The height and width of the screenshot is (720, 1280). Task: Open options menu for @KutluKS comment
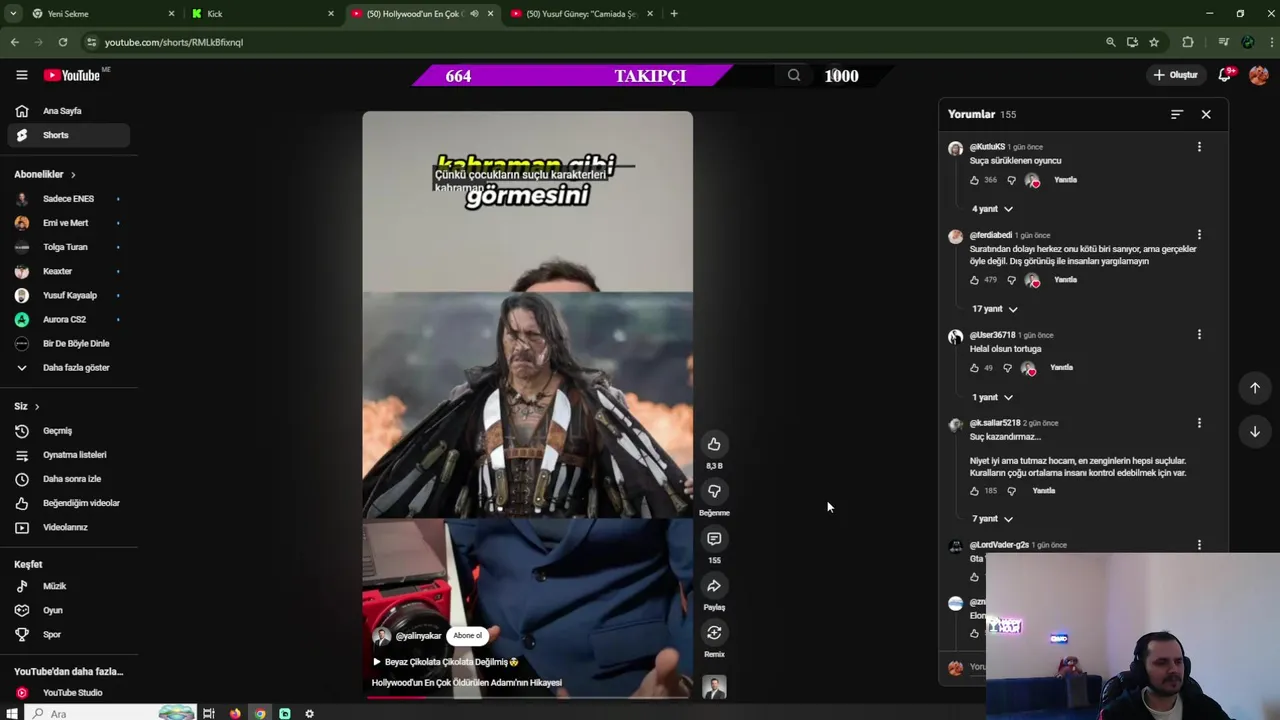click(x=1199, y=147)
